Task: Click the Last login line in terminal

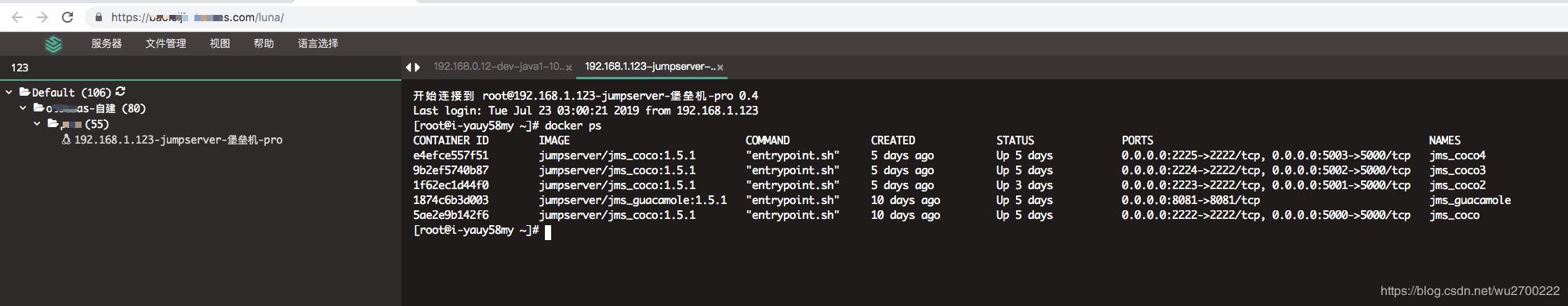Action: [x=585, y=111]
